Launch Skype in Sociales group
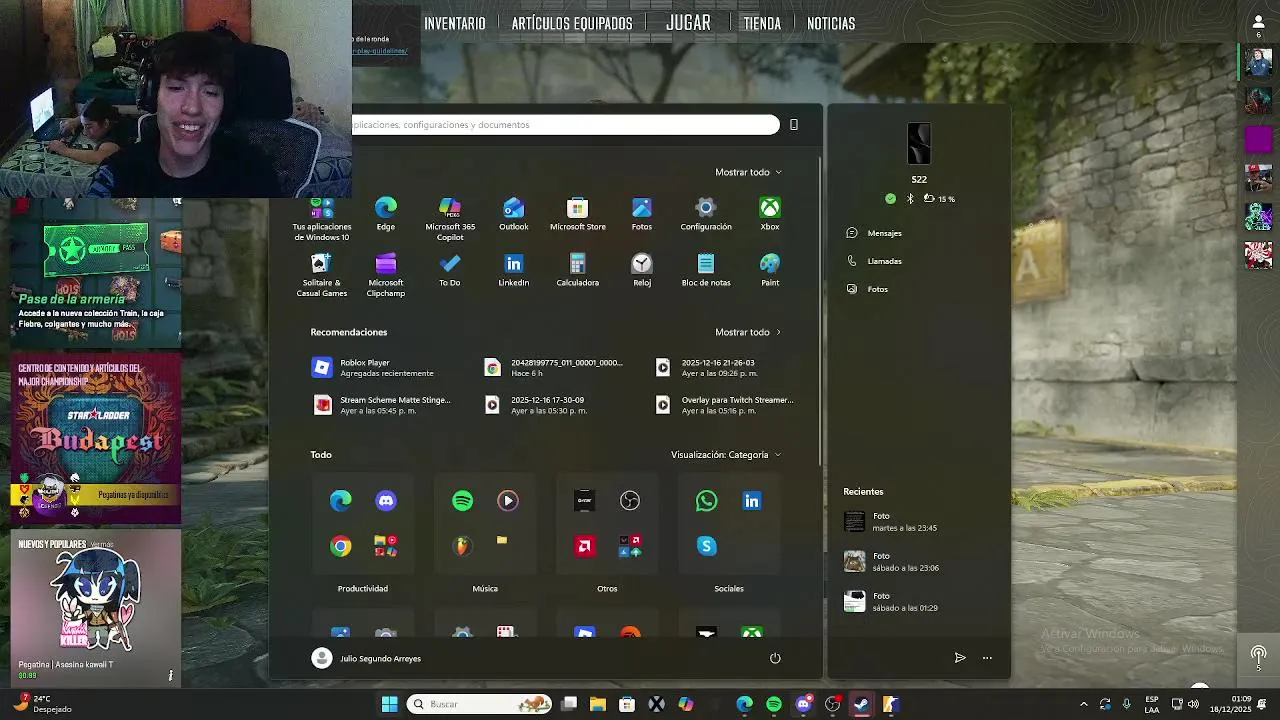Viewport: 1280px width, 720px height. pos(706,546)
